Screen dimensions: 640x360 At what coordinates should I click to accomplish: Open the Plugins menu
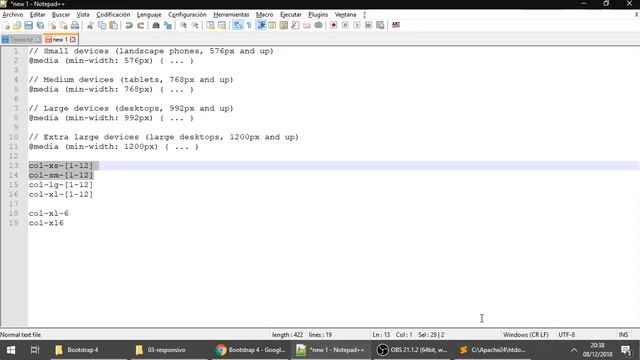tap(318, 15)
